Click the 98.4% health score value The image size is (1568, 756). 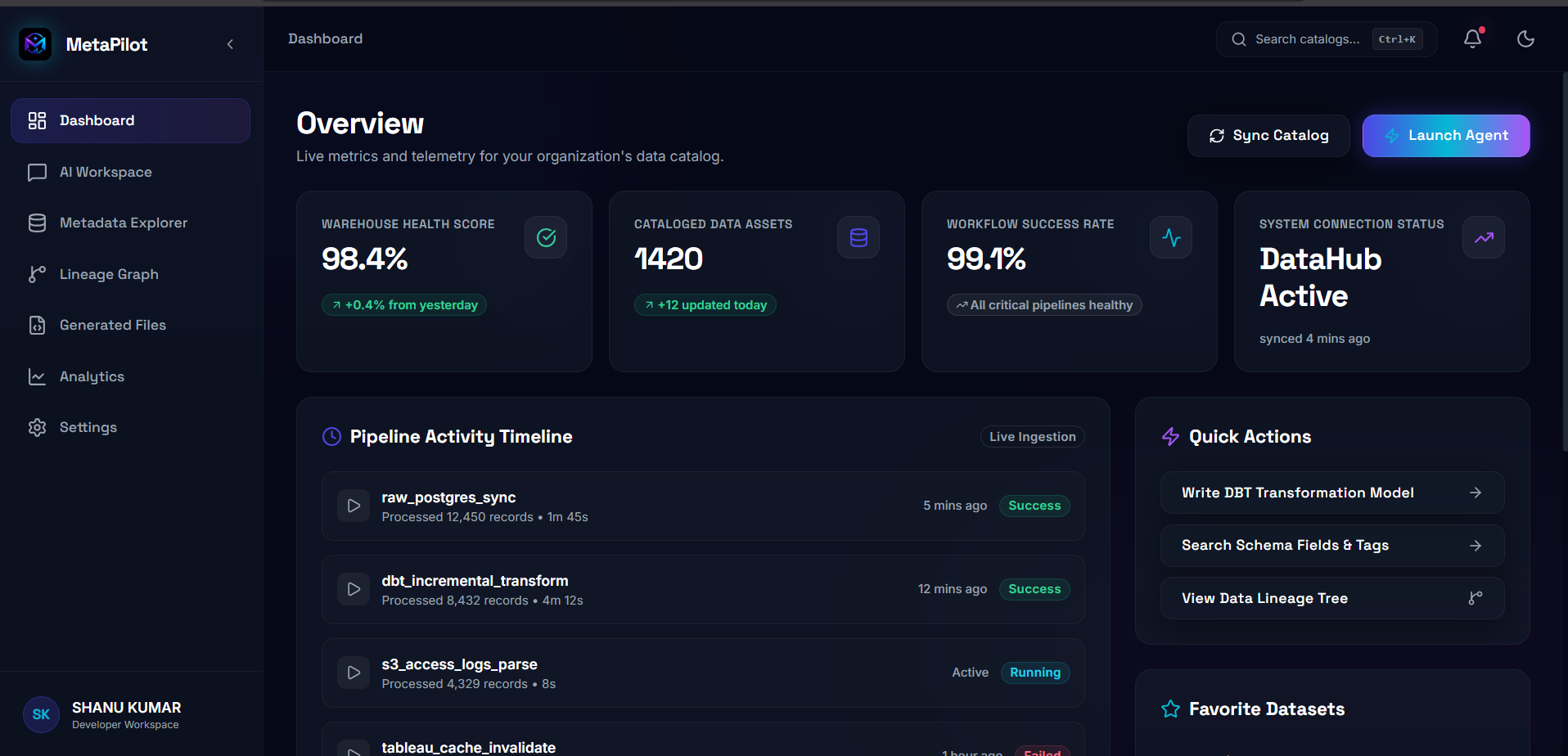pos(365,259)
